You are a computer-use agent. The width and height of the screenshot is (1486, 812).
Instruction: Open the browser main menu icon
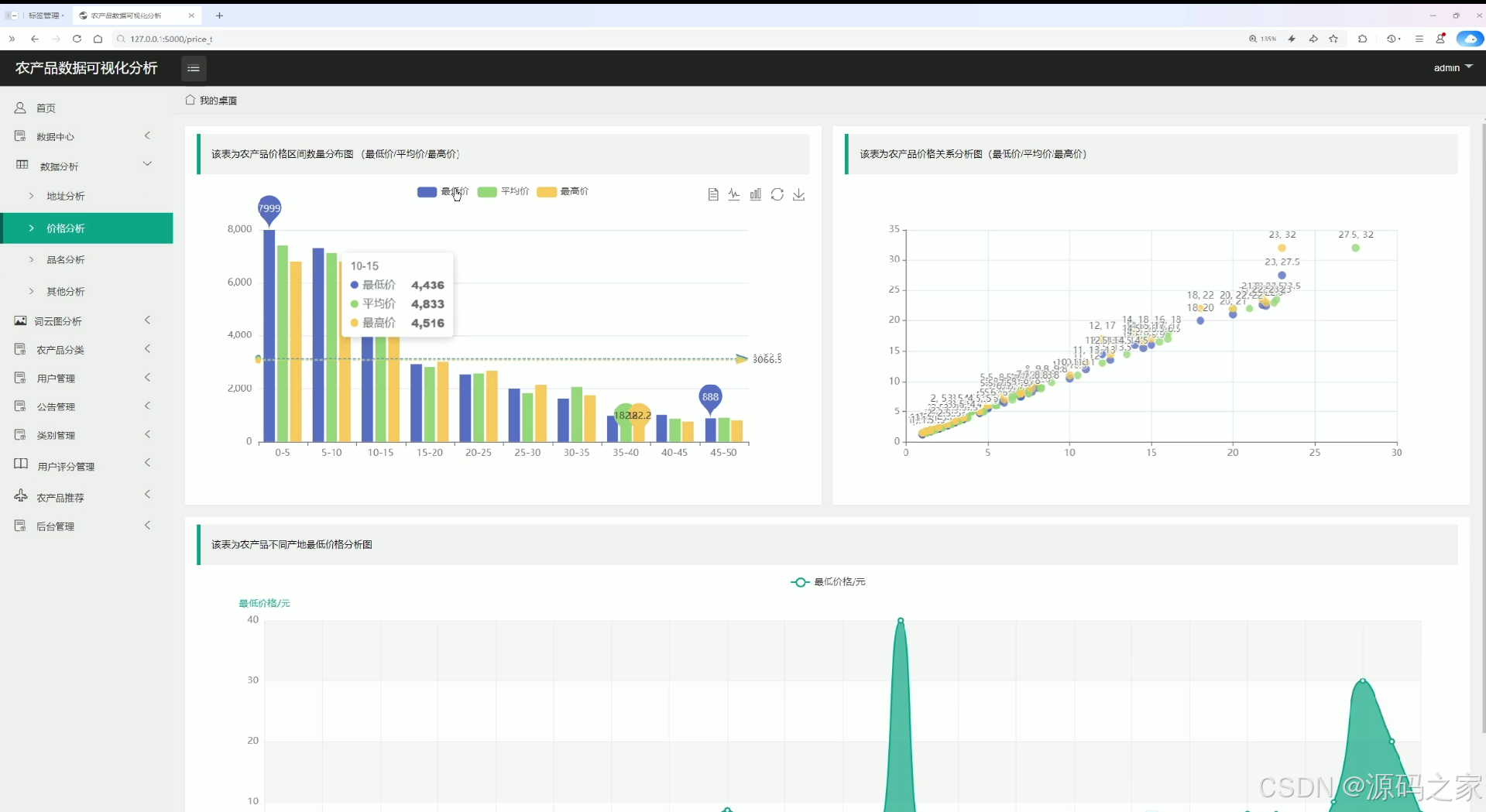(1419, 39)
